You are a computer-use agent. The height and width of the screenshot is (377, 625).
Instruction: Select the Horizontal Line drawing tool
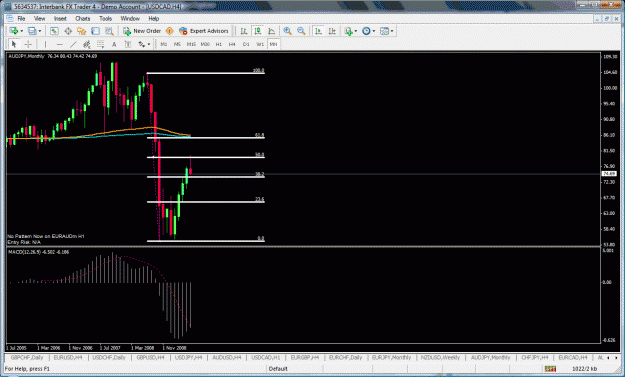point(59,44)
